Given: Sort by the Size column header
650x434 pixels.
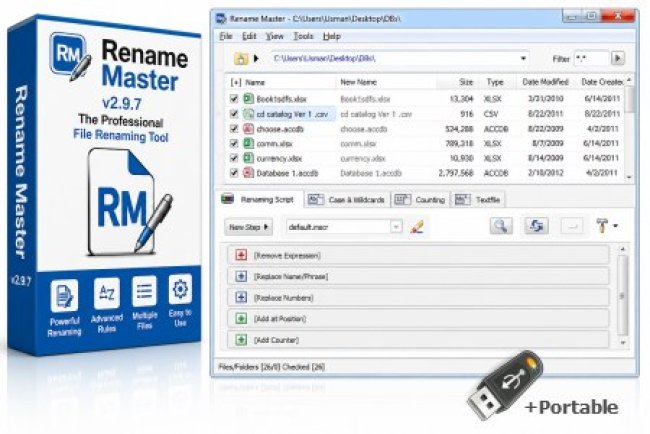Looking at the screenshot, I should point(466,82).
